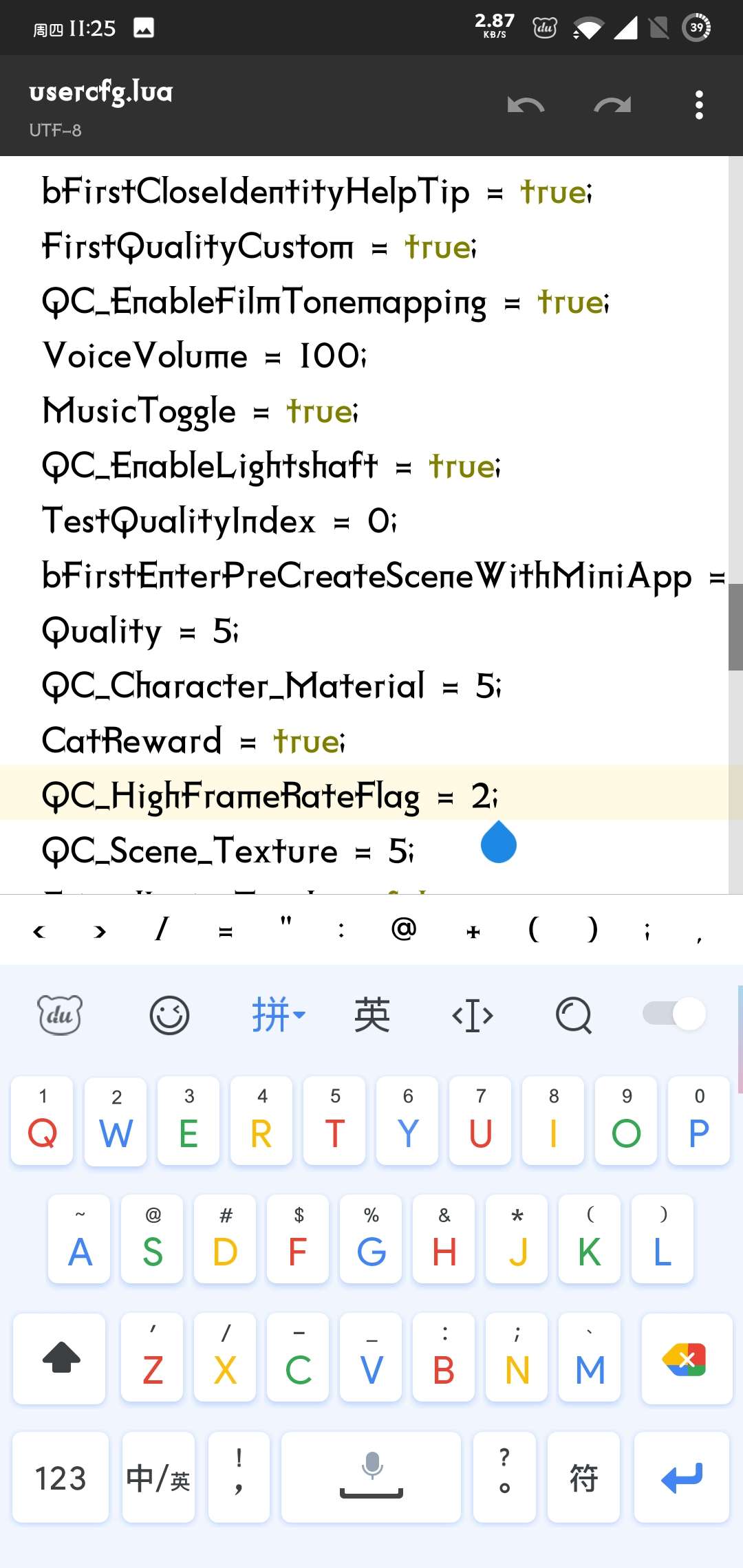The width and height of the screenshot is (743, 1568).
Task: Toggle the keyboard switch next to search
Action: tap(674, 1014)
